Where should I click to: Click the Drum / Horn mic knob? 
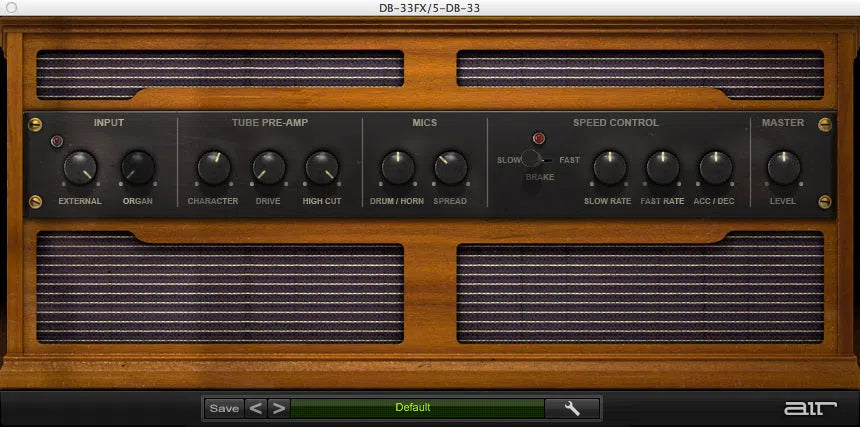point(397,167)
